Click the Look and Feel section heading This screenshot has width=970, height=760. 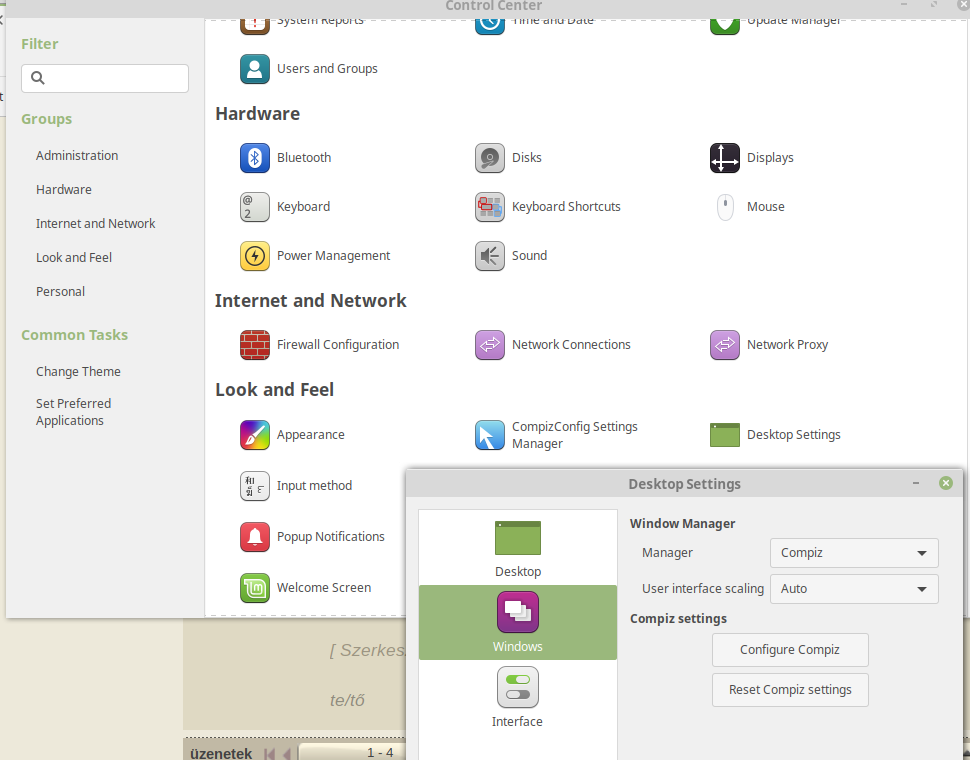click(275, 390)
